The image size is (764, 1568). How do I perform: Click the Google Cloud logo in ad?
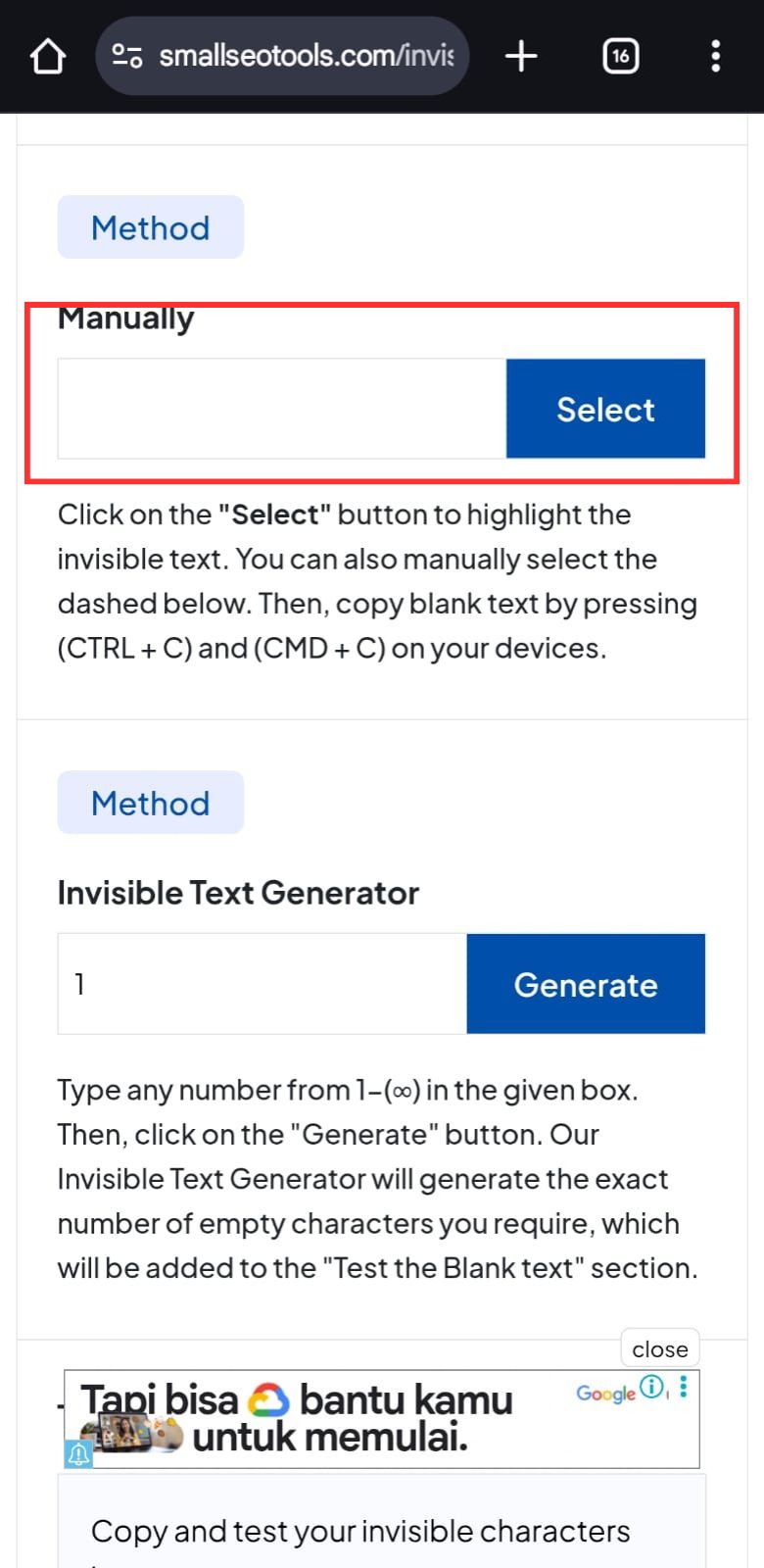point(268,1400)
